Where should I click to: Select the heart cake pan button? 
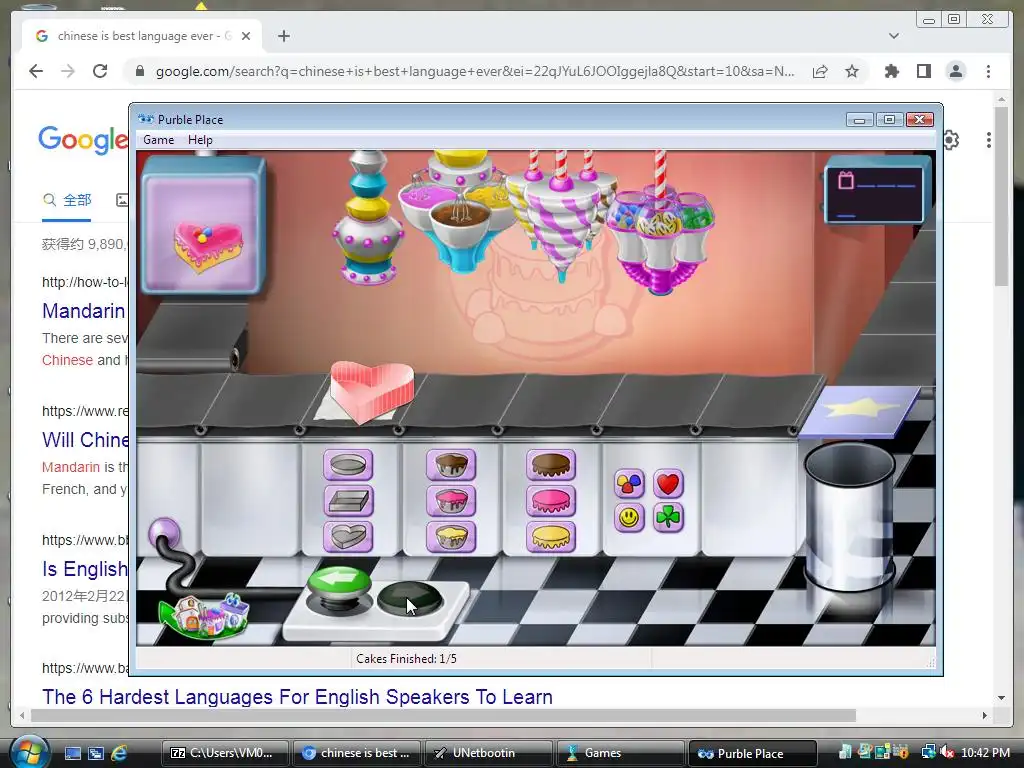pyautogui.click(x=348, y=537)
